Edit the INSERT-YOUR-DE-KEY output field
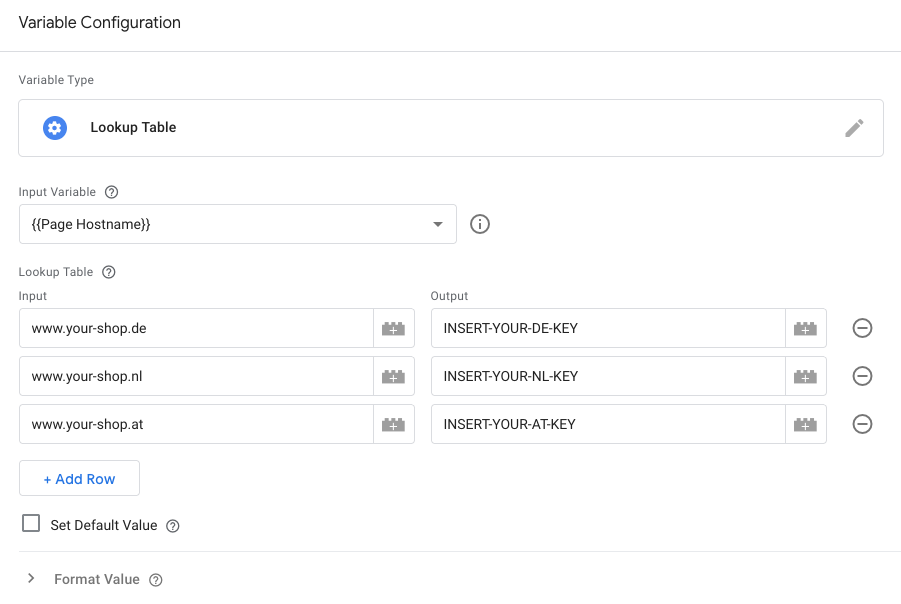Screen dimensions: 901x604 pyautogui.click(x=609, y=328)
